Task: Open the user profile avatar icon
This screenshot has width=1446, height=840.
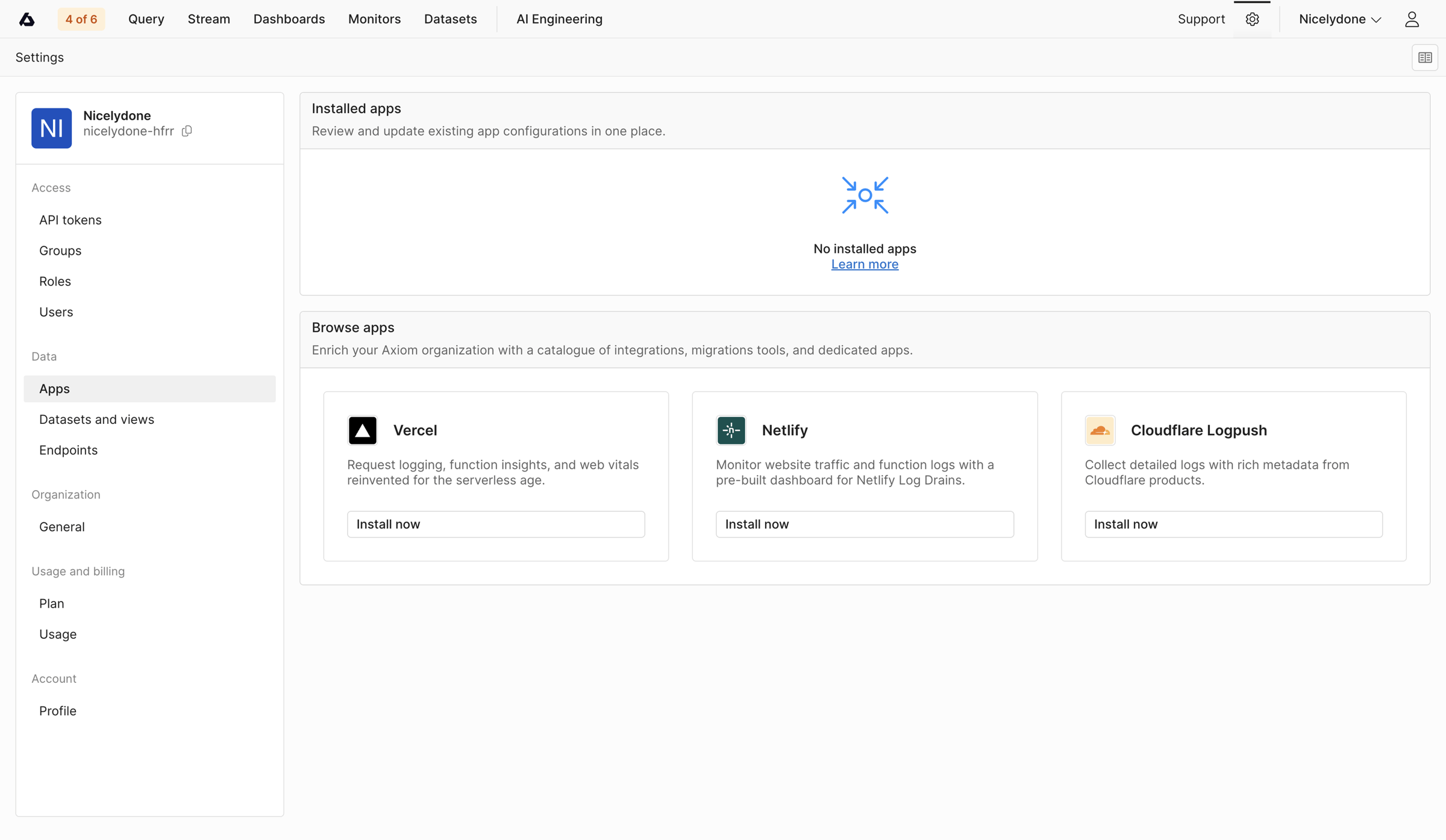Action: pos(1412,19)
